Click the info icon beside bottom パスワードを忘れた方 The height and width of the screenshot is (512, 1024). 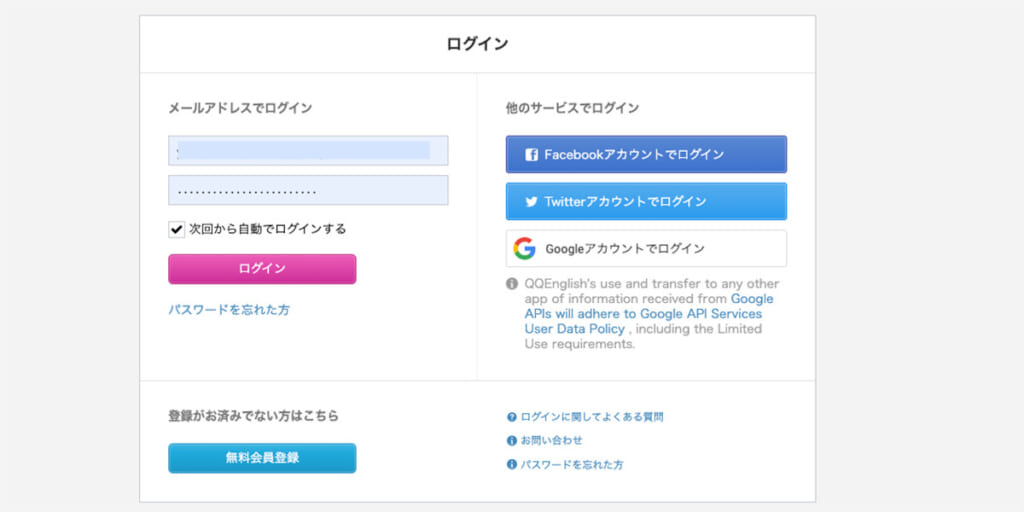512,465
